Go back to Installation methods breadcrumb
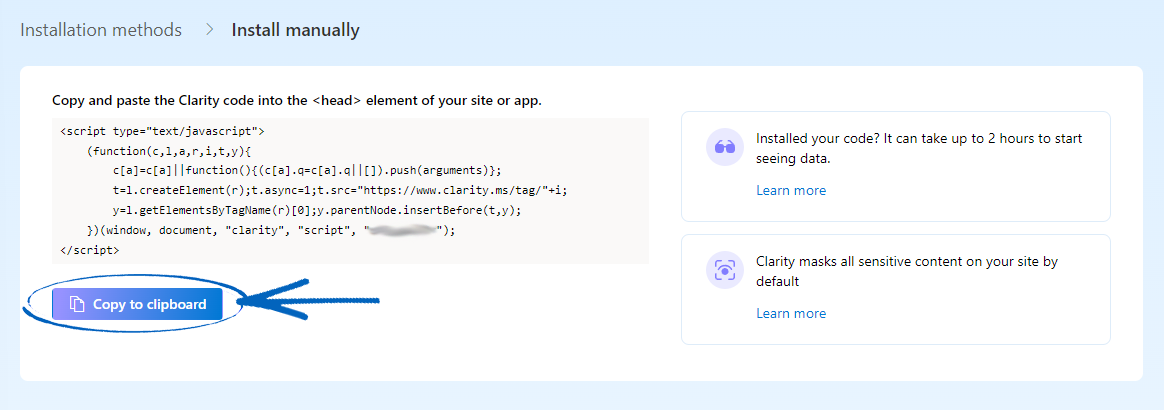The image size is (1164, 410). pyautogui.click(x=101, y=30)
